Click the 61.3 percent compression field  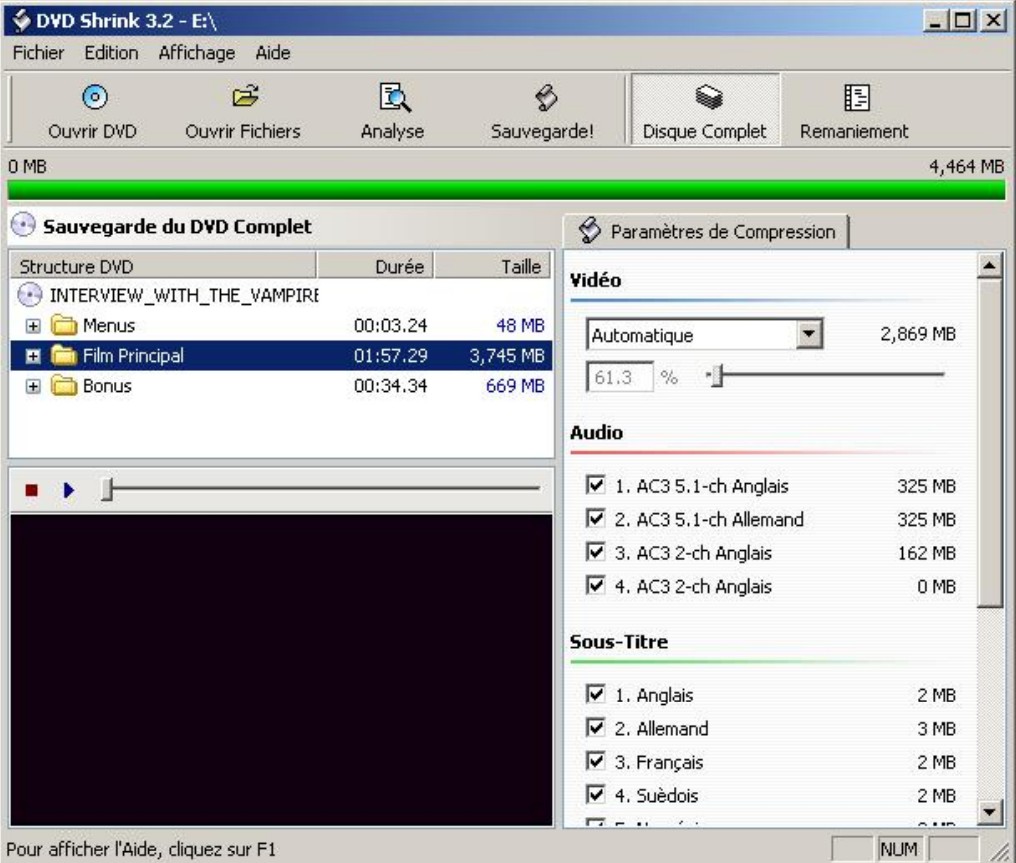(x=620, y=377)
